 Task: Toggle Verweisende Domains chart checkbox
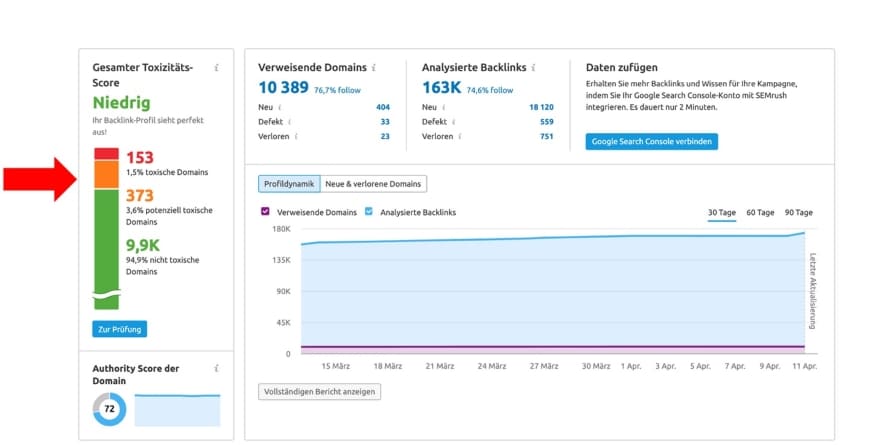point(265,211)
